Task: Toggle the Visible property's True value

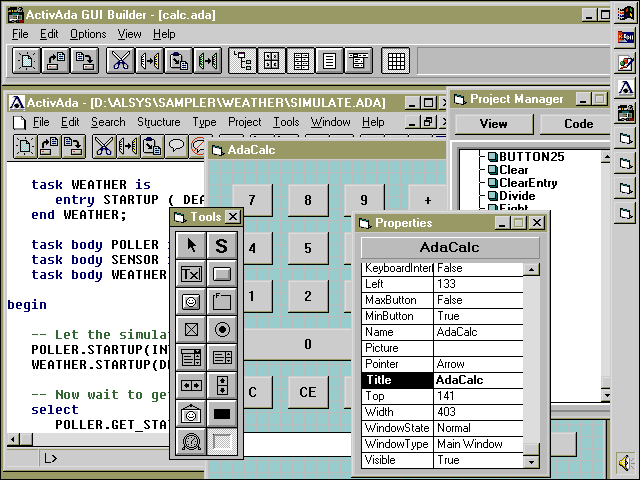Action: coord(478,460)
